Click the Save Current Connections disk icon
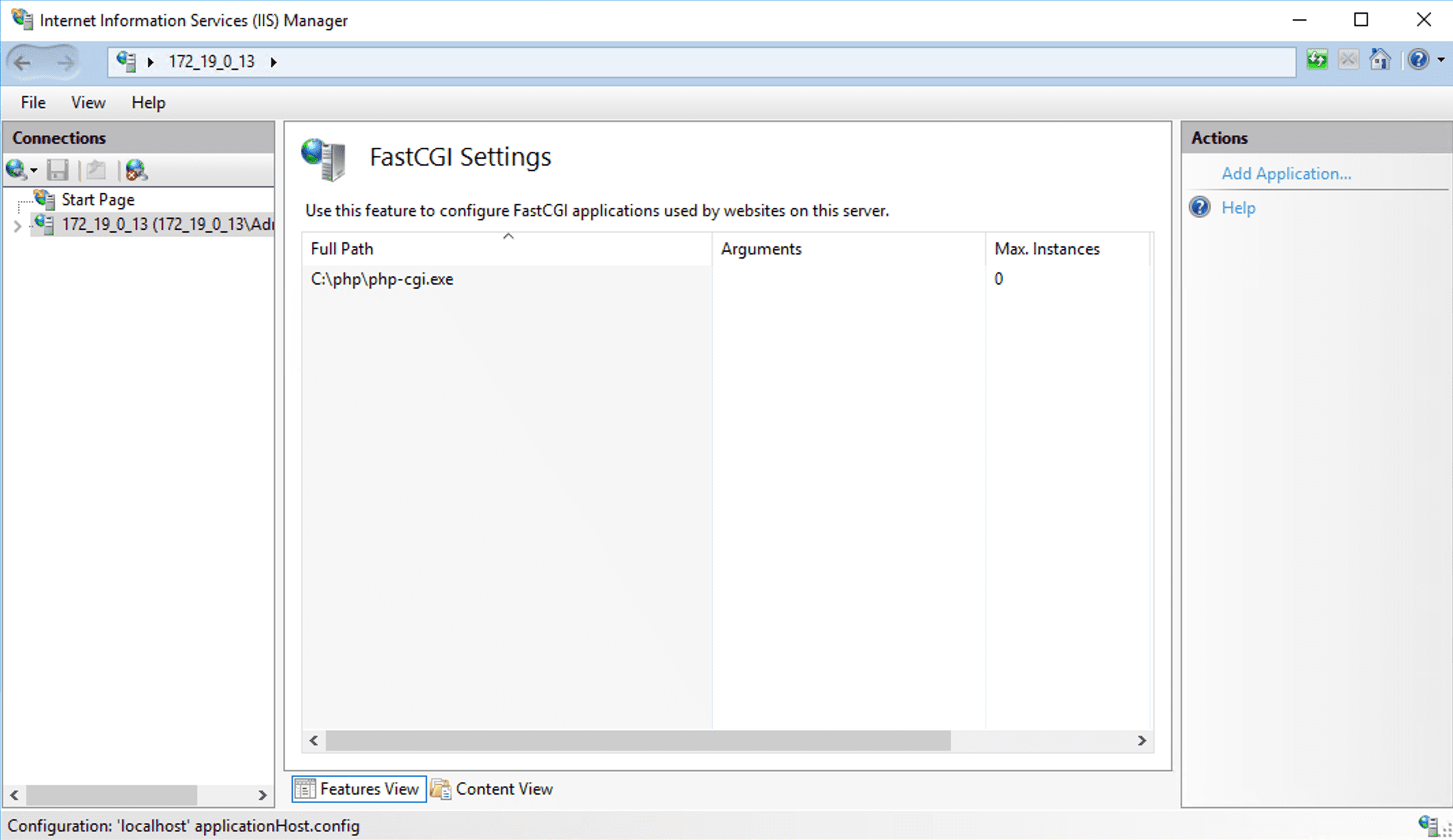 tap(57, 170)
